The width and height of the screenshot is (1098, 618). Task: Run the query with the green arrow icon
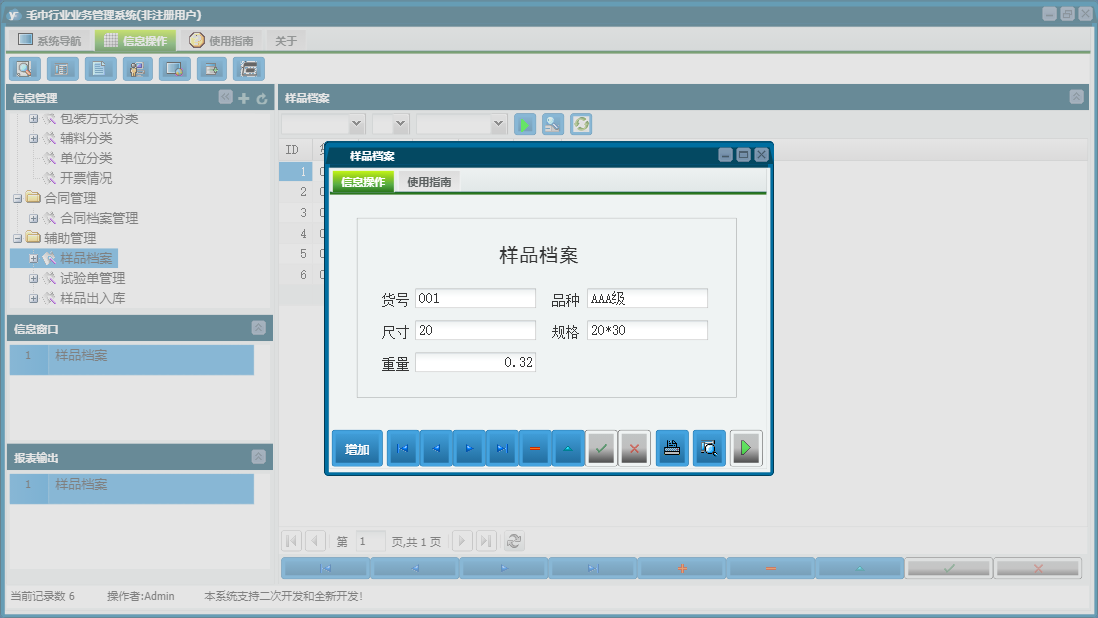(x=524, y=124)
